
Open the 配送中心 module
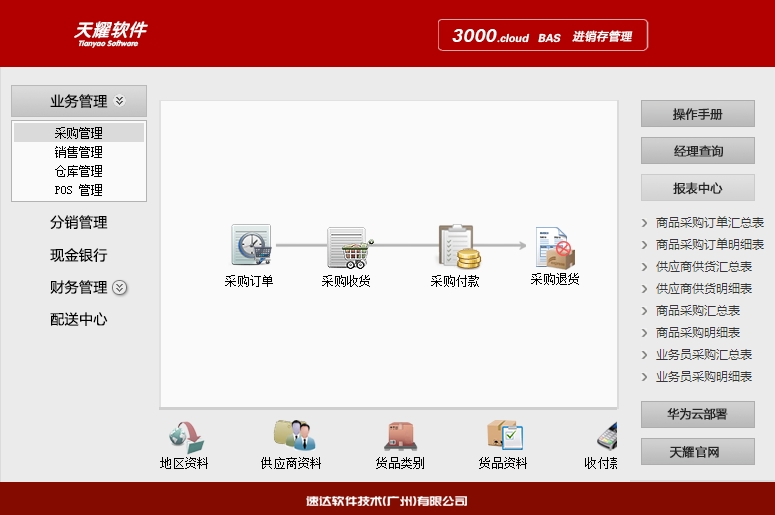pyautogui.click(x=79, y=319)
